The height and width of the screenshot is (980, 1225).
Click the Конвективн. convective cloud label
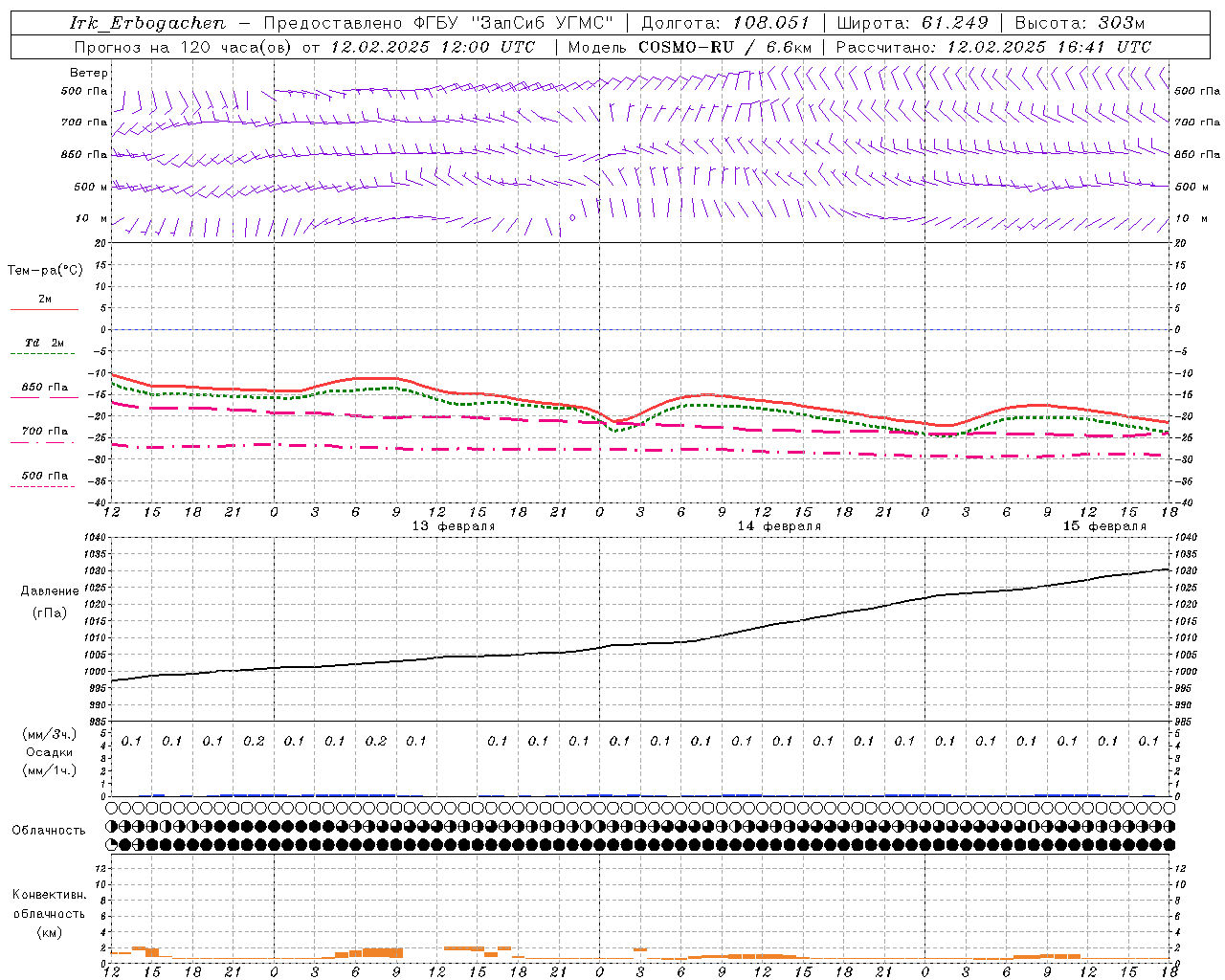point(49,895)
